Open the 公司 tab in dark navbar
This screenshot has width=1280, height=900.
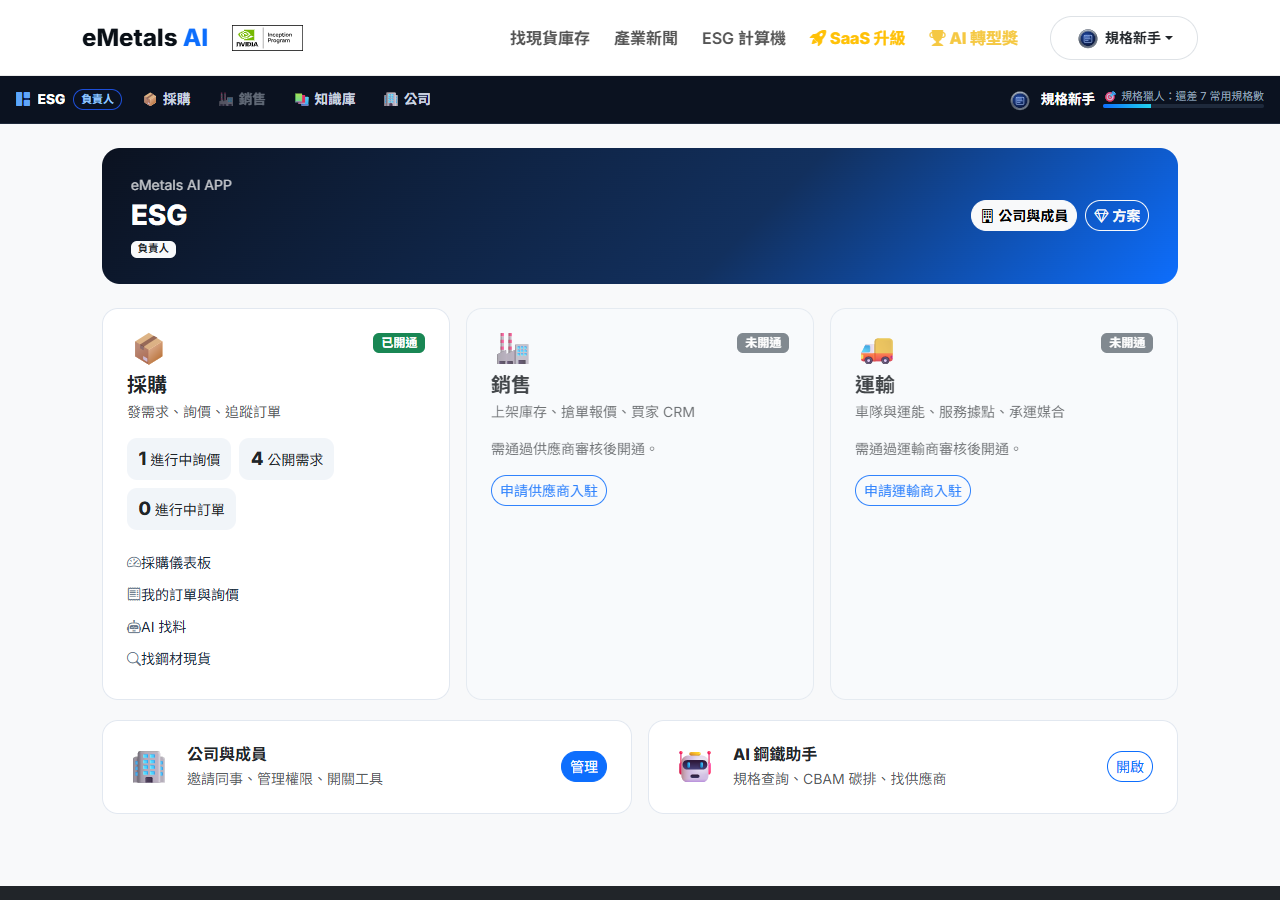407,99
